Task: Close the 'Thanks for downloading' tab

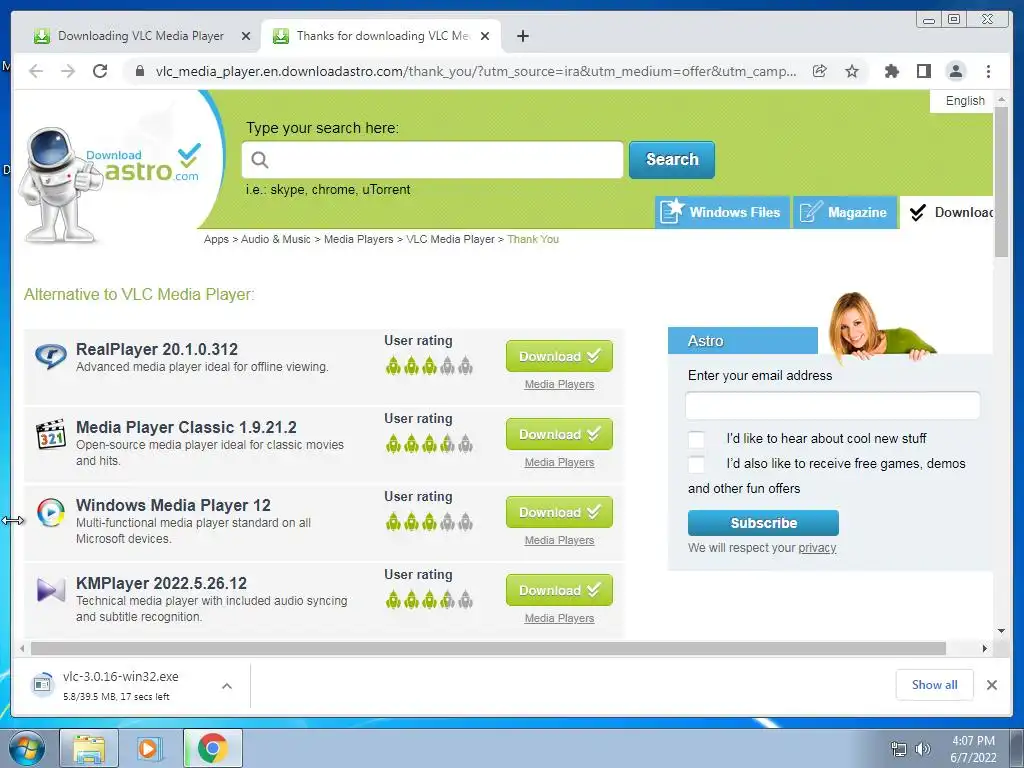Action: [x=485, y=36]
